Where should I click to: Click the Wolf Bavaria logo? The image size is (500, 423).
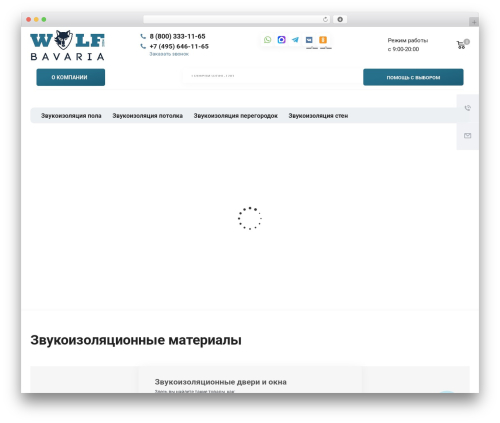67,45
